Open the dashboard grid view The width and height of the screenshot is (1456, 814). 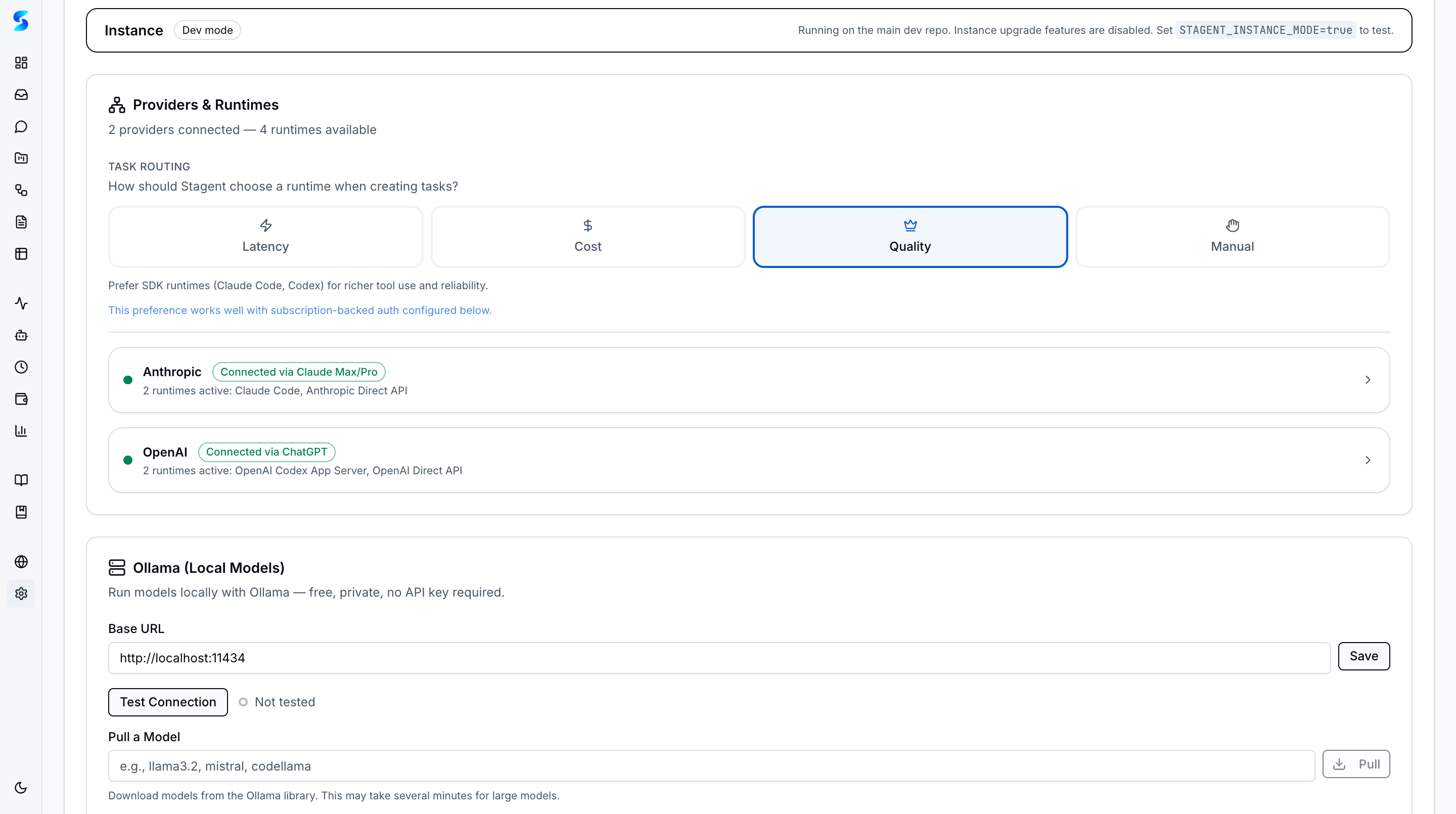(x=21, y=63)
